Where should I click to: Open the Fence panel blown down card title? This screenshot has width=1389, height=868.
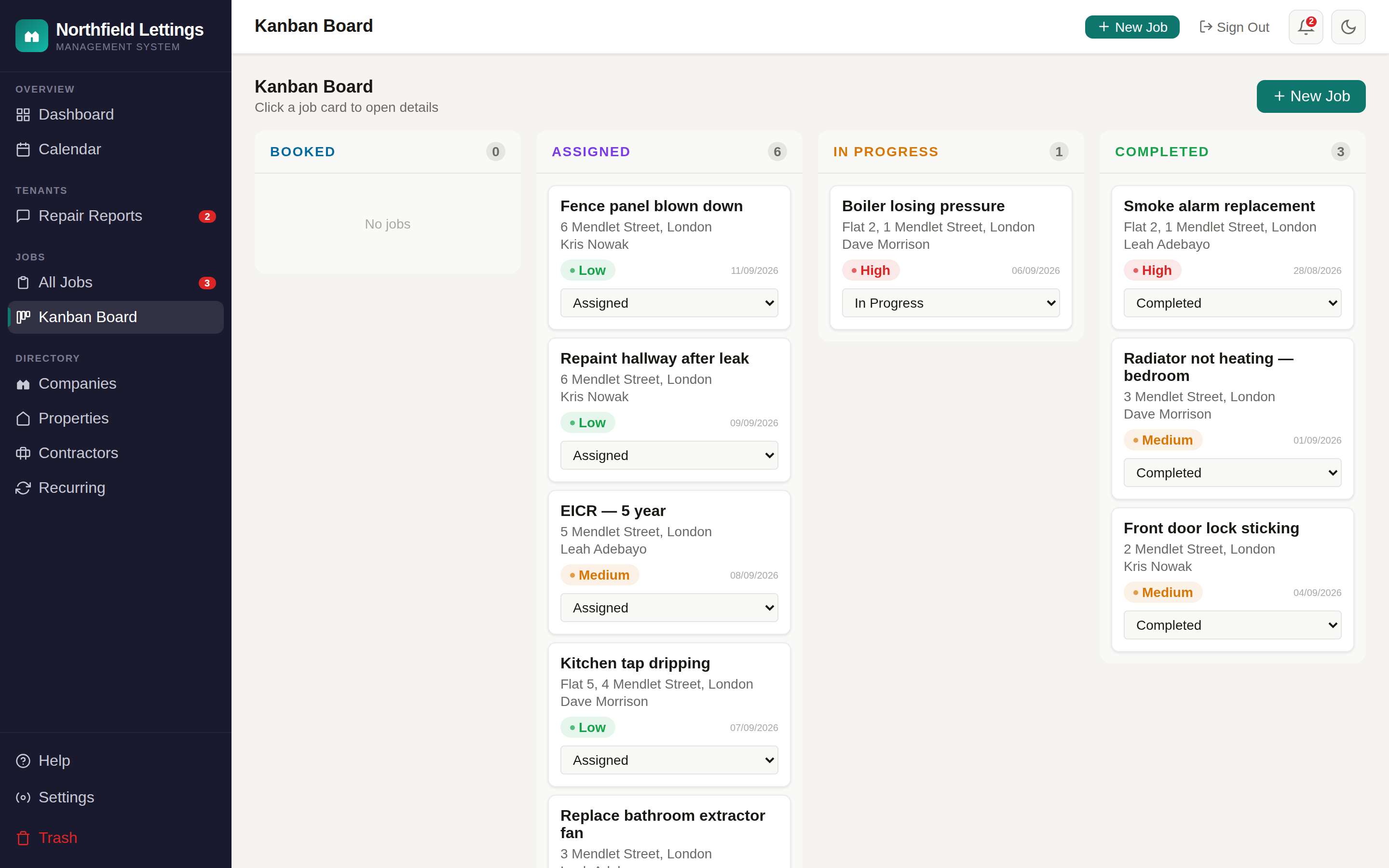(652, 206)
